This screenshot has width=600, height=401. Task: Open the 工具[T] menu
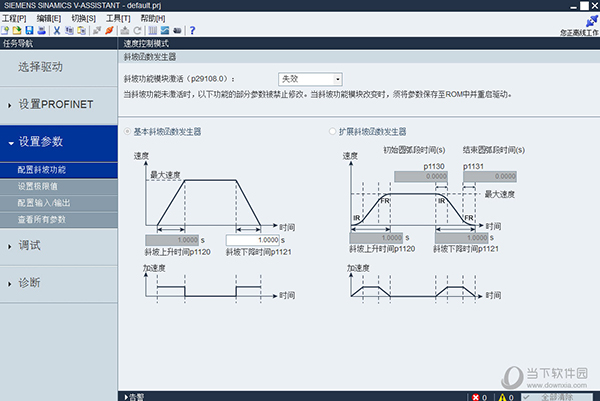118,18
